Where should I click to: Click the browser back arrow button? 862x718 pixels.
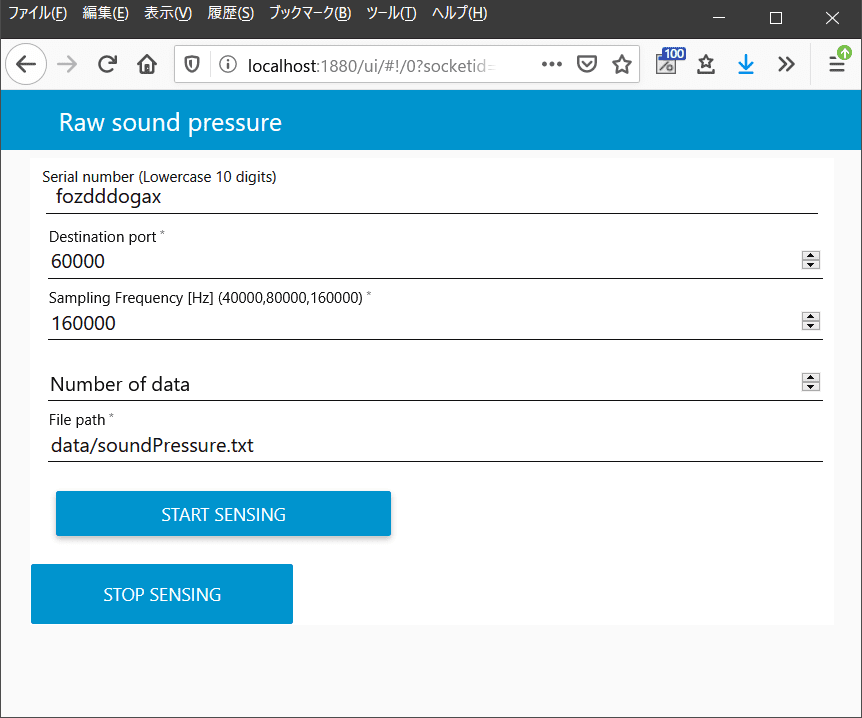[x=26, y=65]
